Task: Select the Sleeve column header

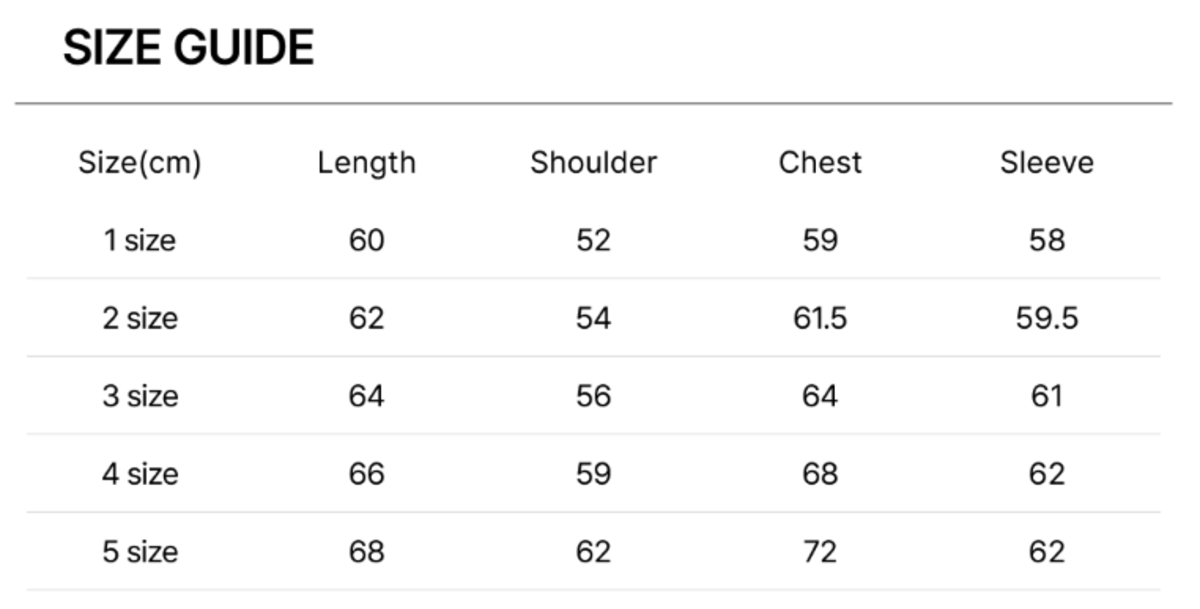Action: (1046, 162)
